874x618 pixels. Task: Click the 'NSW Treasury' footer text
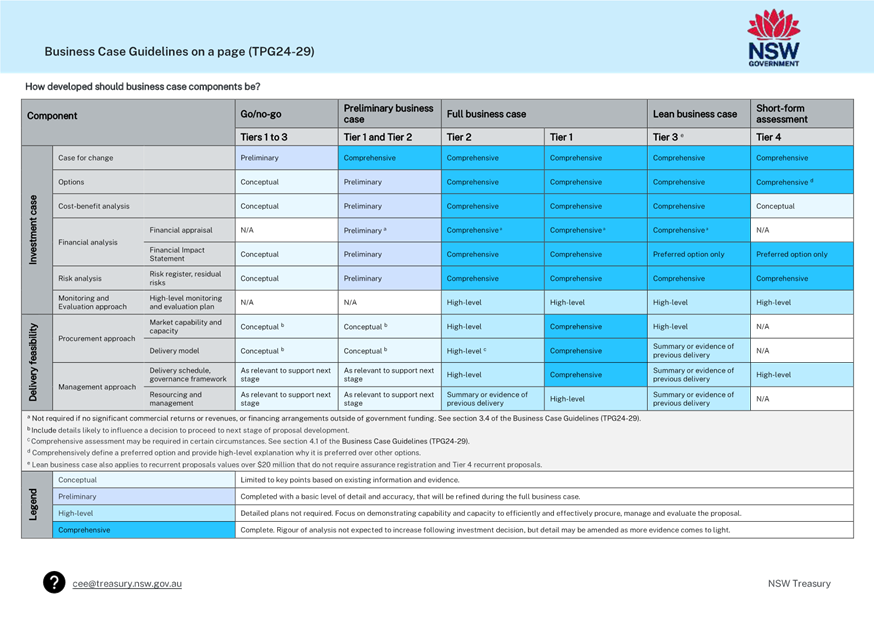(799, 583)
